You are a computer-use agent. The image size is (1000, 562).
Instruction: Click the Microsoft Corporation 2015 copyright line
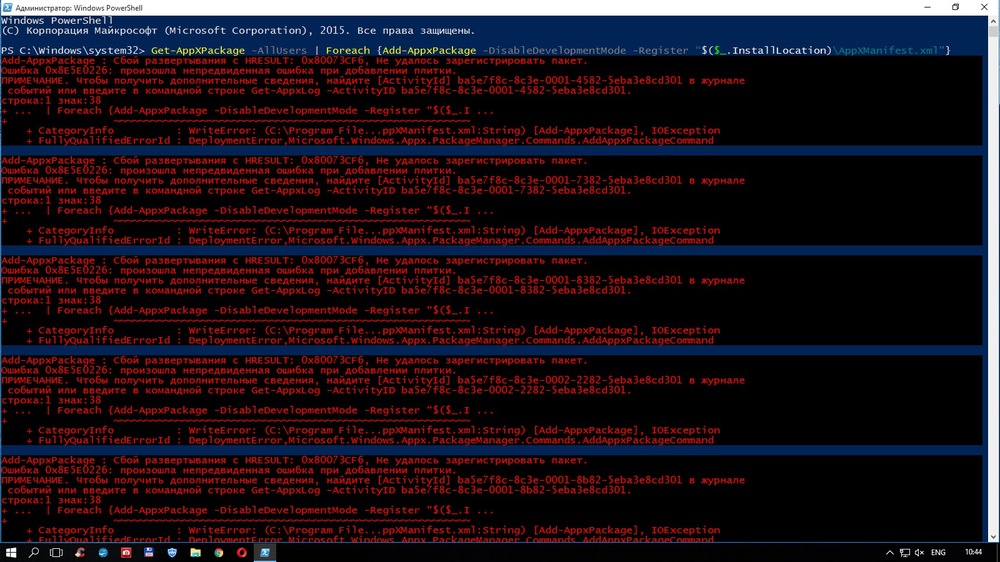[x=238, y=31]
